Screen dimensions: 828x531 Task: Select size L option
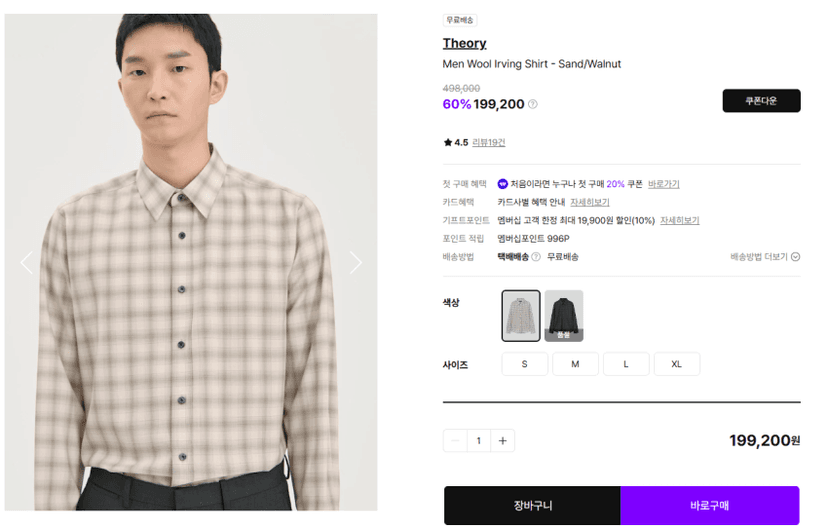626,364
